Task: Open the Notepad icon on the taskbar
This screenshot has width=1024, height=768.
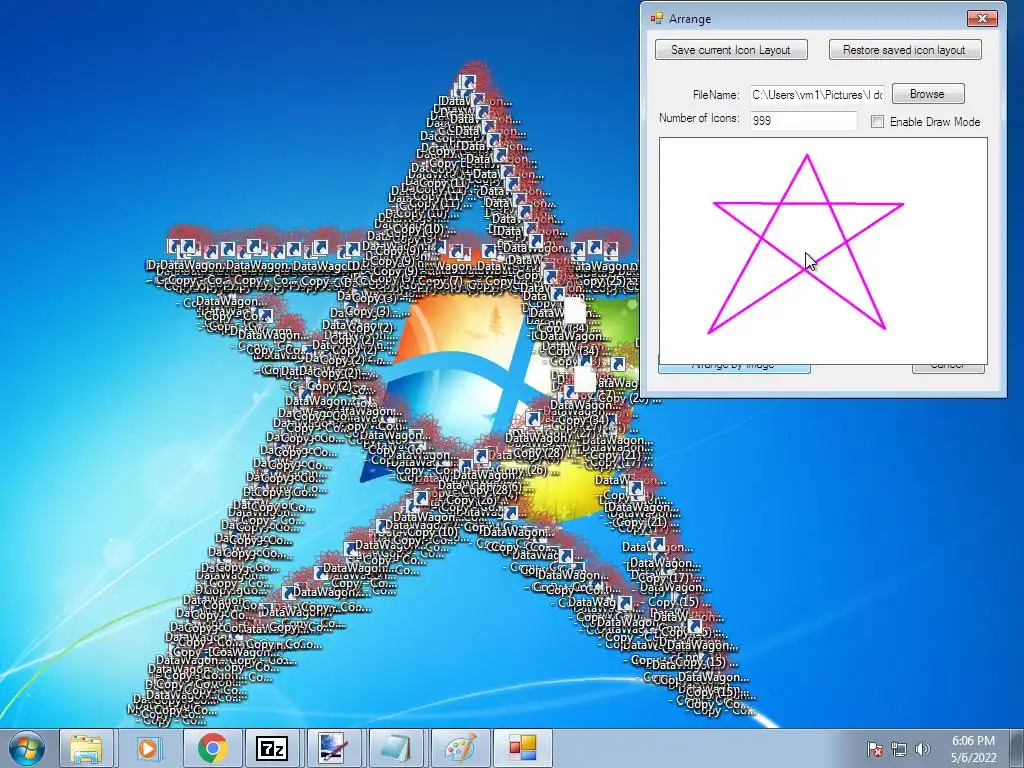Action: (396, 748)
